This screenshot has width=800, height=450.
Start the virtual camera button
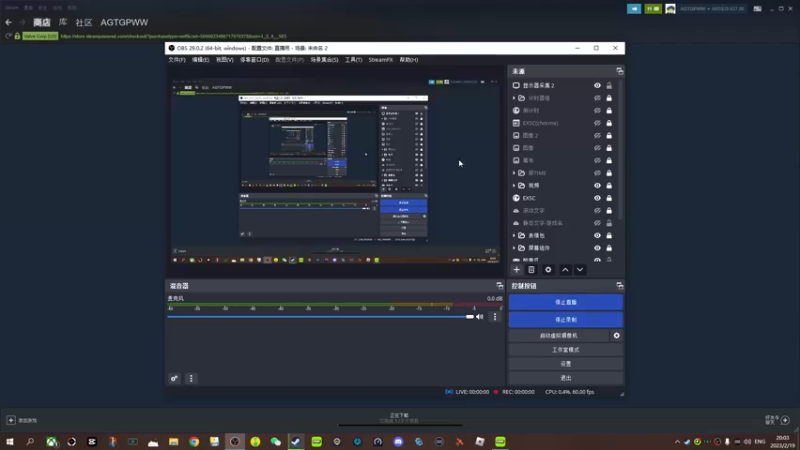(x=559, y=336)
